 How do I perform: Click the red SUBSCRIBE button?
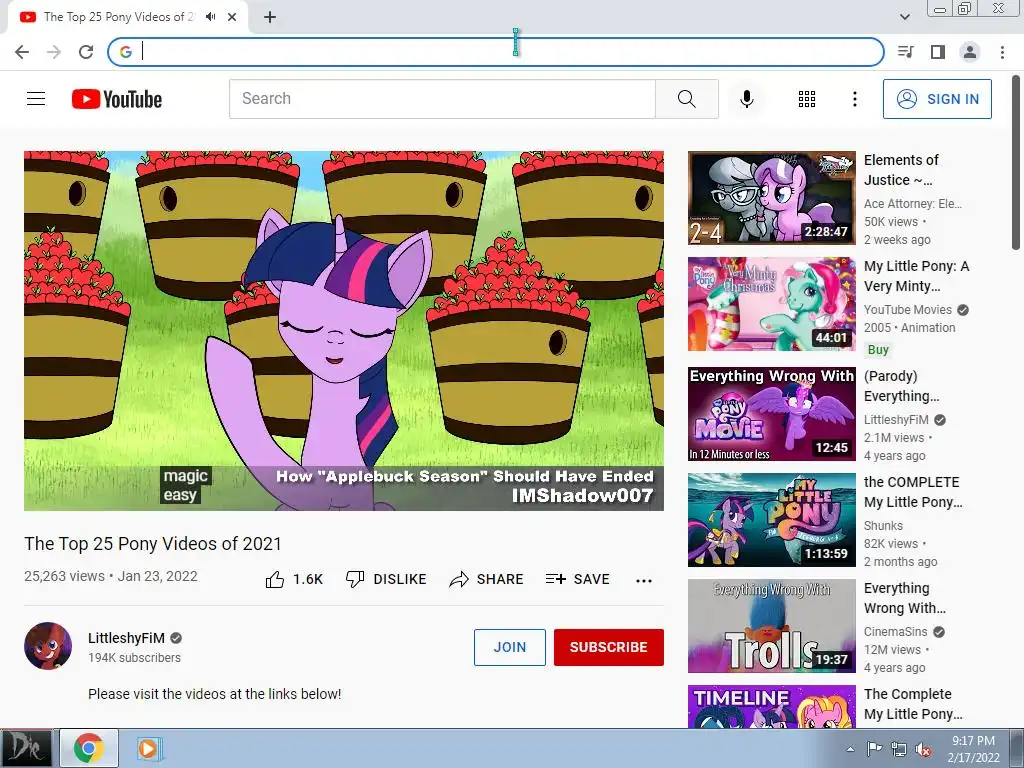pyautogui.click(x=609, y=647)
